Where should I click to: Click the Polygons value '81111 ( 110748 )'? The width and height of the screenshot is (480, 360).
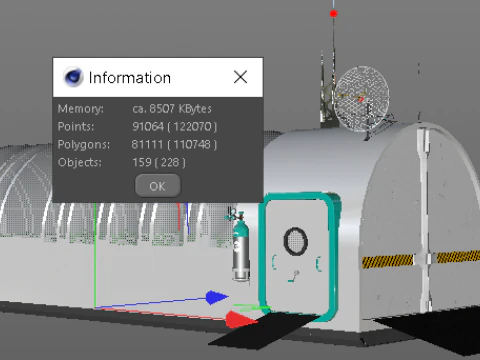[x=174, y=144]
